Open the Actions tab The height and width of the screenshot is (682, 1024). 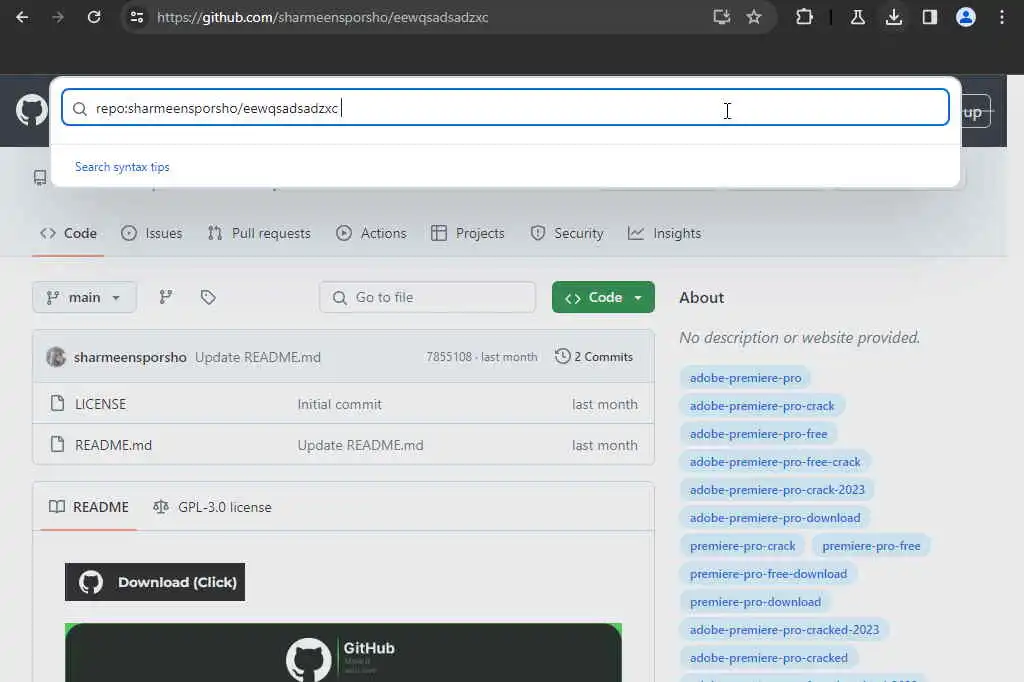coord(371,233)
